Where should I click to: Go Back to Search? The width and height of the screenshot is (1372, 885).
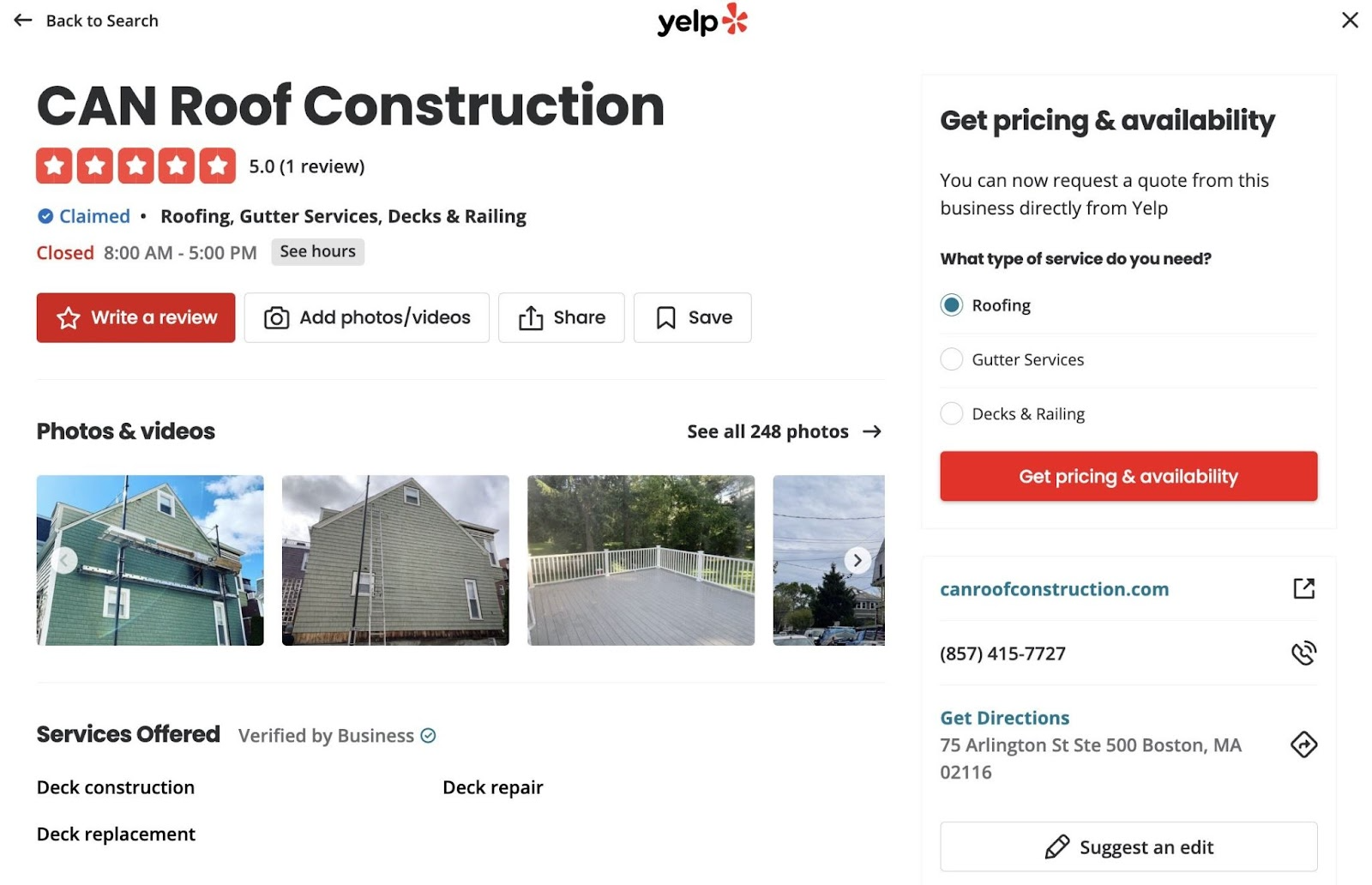[x=84, y=20]
